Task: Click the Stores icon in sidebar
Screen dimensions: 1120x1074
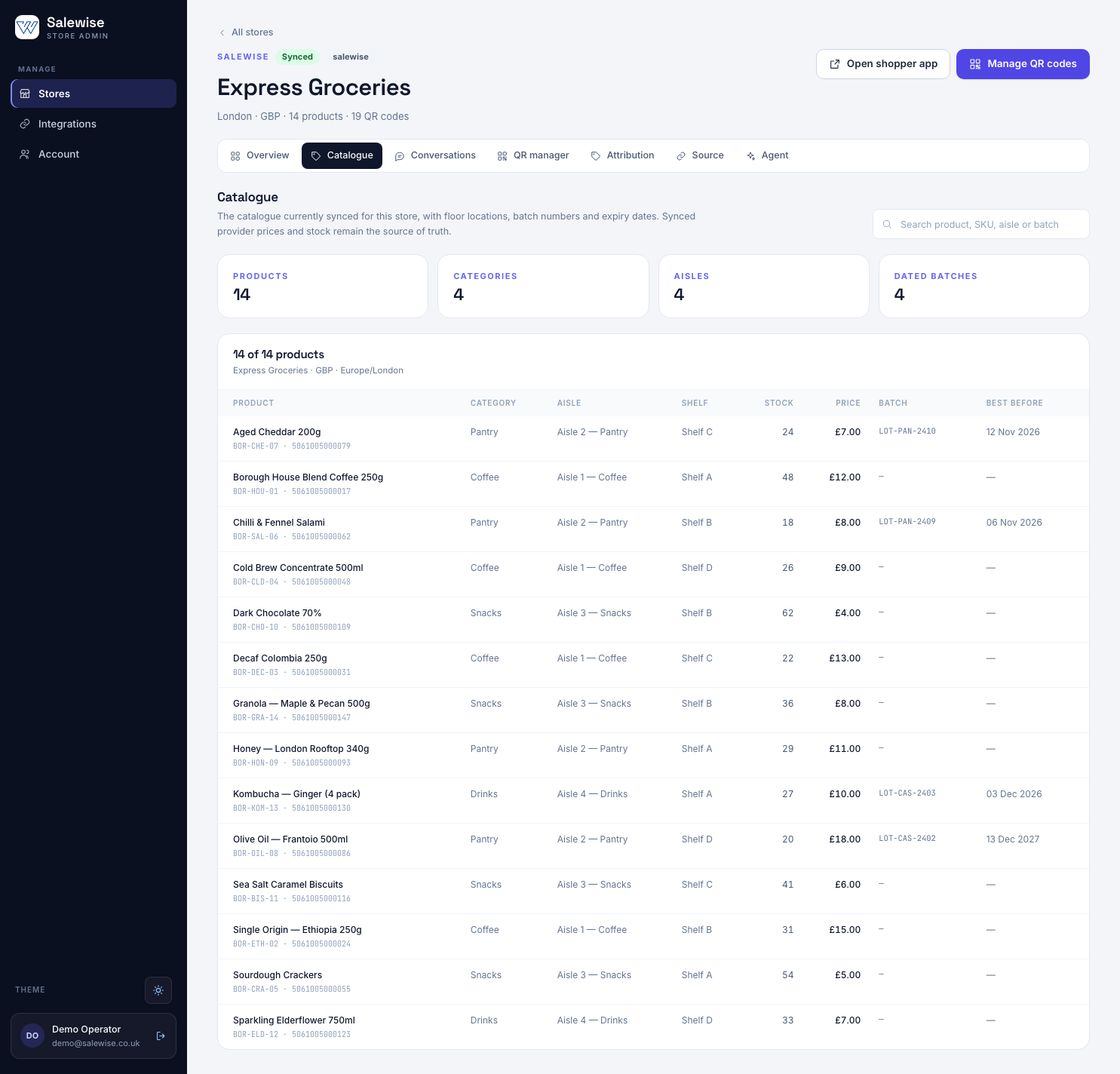Action: click(25, 94)
